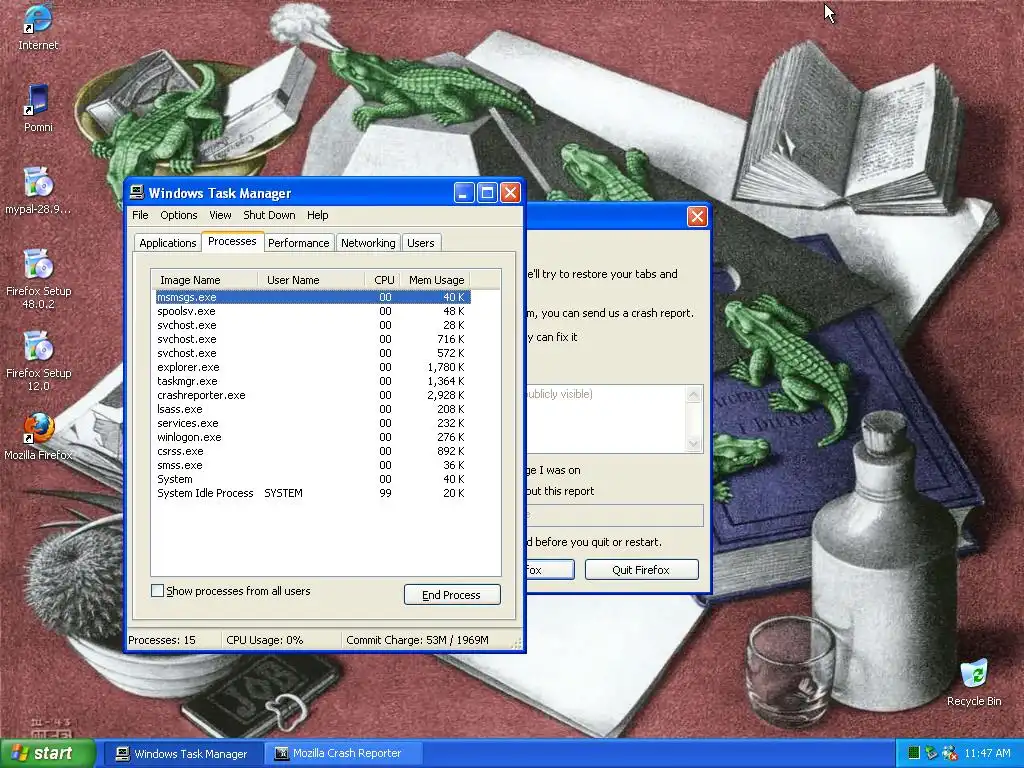Screen dimensions: 1024x768
Task: Open the View menu in Task Manager
Action: point(220,215)
